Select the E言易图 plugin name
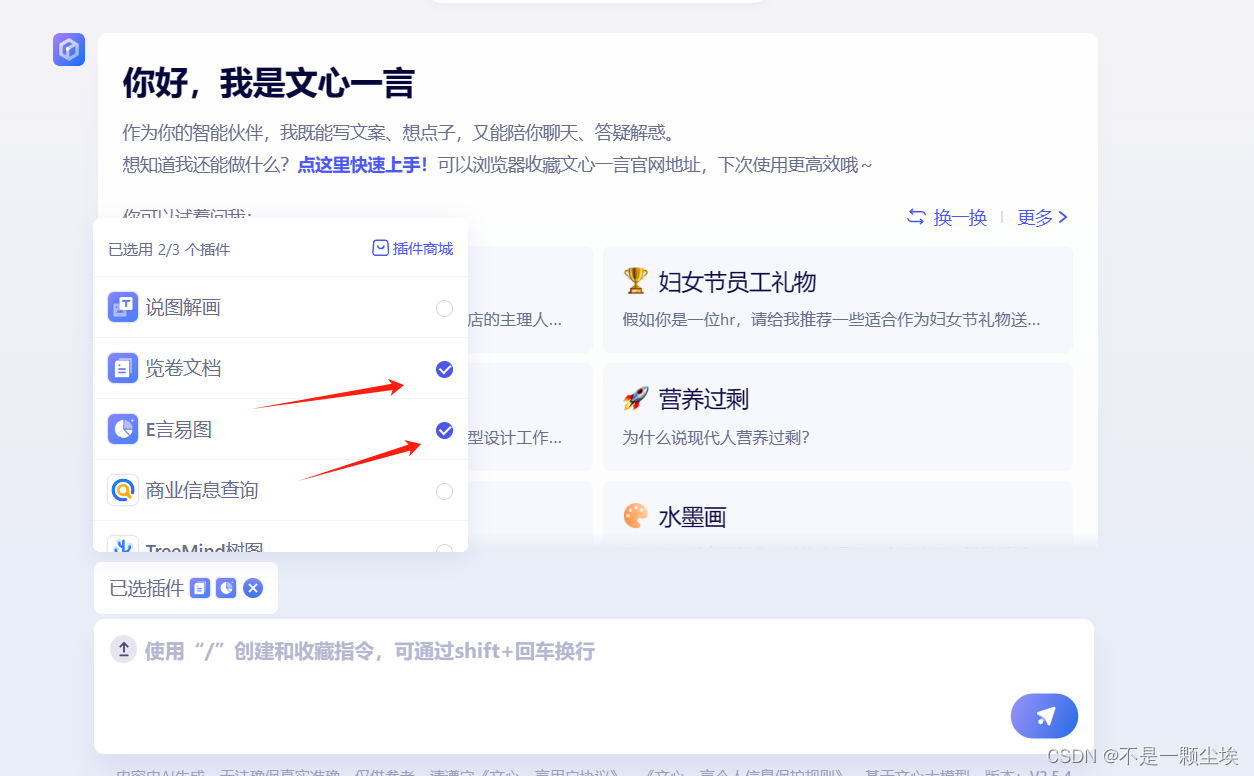Image resolution: width=1254 pixels, height=776 pixels. point(179,429)
